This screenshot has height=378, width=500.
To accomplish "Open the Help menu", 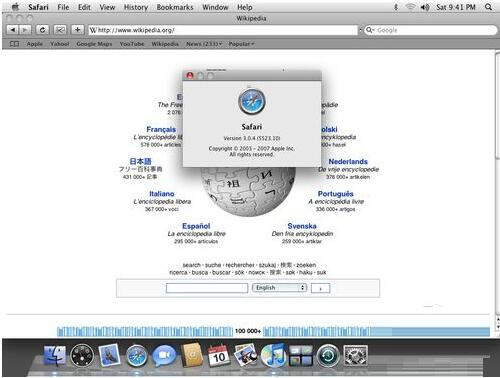I will click(x=245, y=7).
